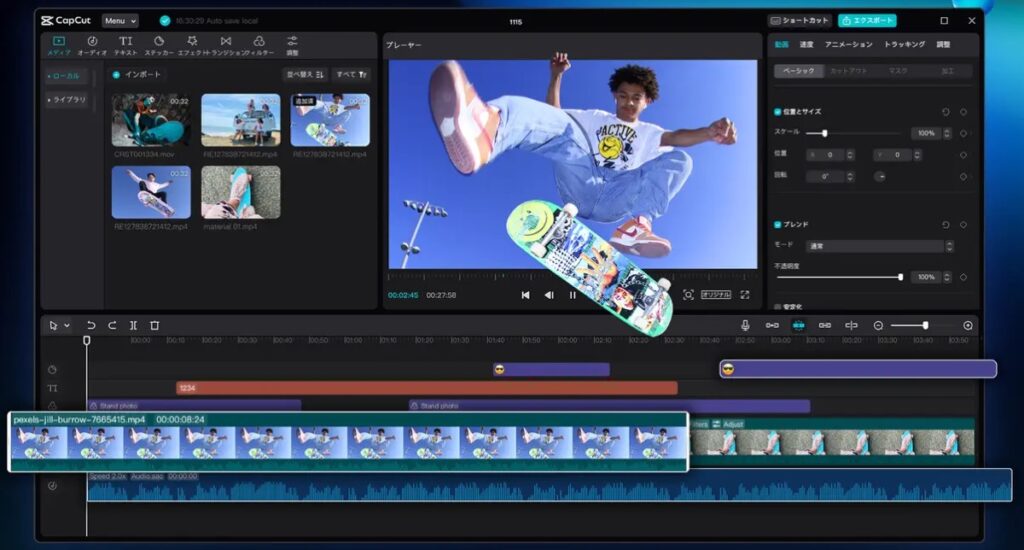This screenshot has width=1024, height=550.
Task: Toggle the 位置とサイズ checkbox
Action: click(x=778, y=112)
